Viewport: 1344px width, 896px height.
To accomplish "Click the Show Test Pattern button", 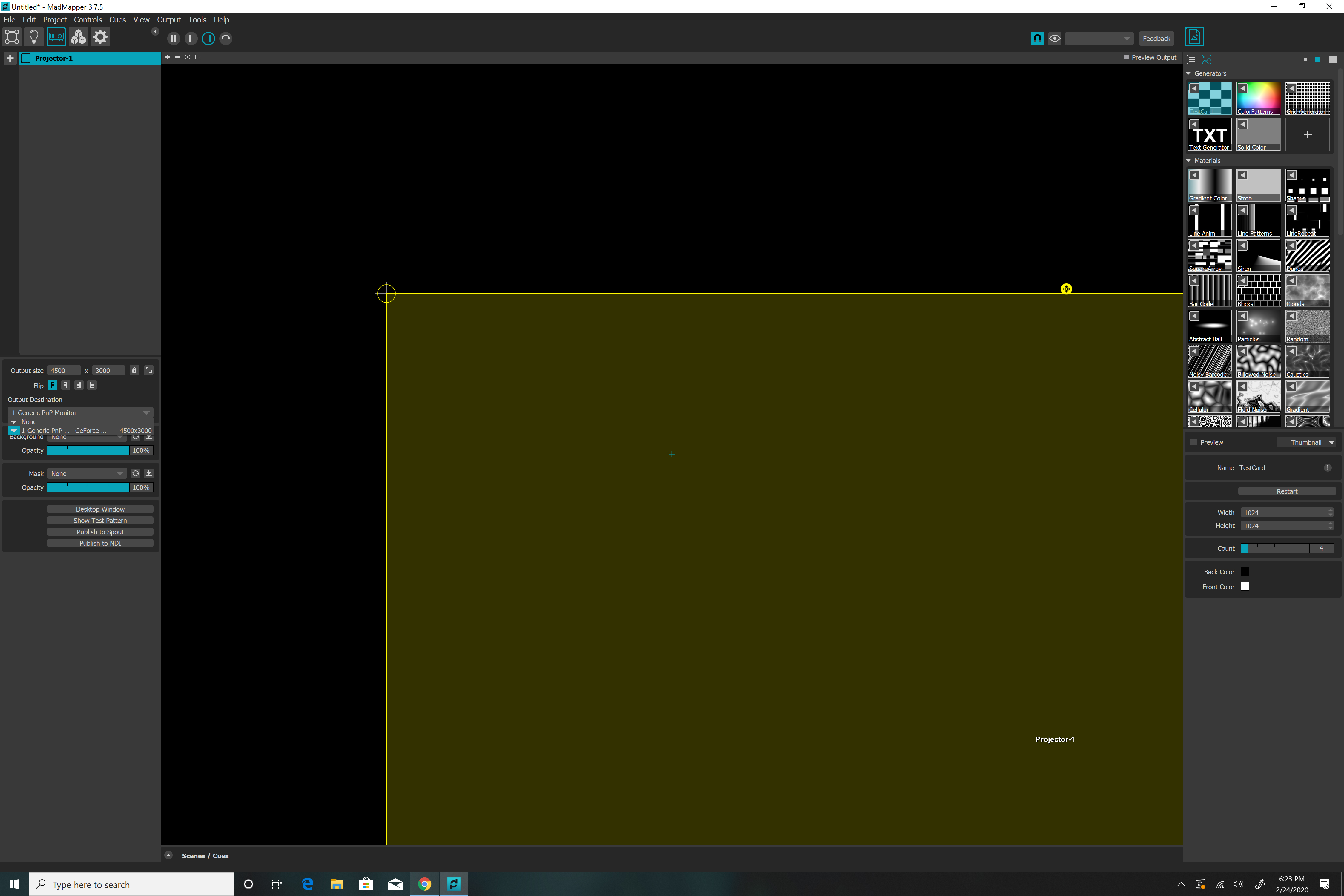I will (x=100, y=520).
